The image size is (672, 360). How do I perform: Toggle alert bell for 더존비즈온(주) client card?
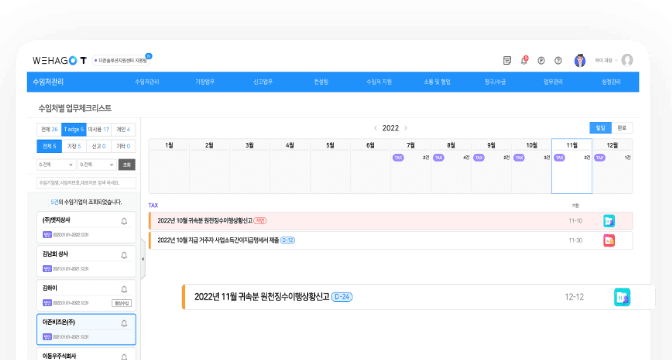124,324
